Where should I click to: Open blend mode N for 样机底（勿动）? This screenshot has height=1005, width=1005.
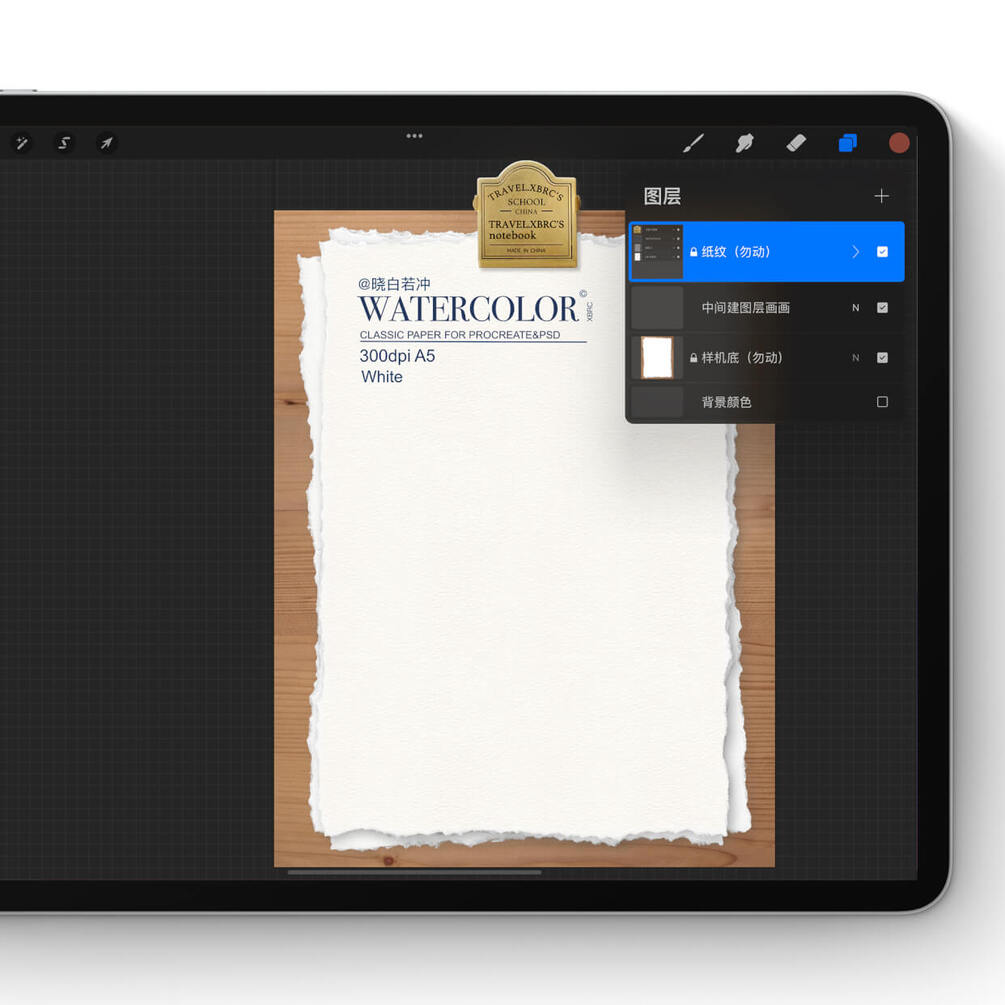pyautogui.click(x=855, y=358)
